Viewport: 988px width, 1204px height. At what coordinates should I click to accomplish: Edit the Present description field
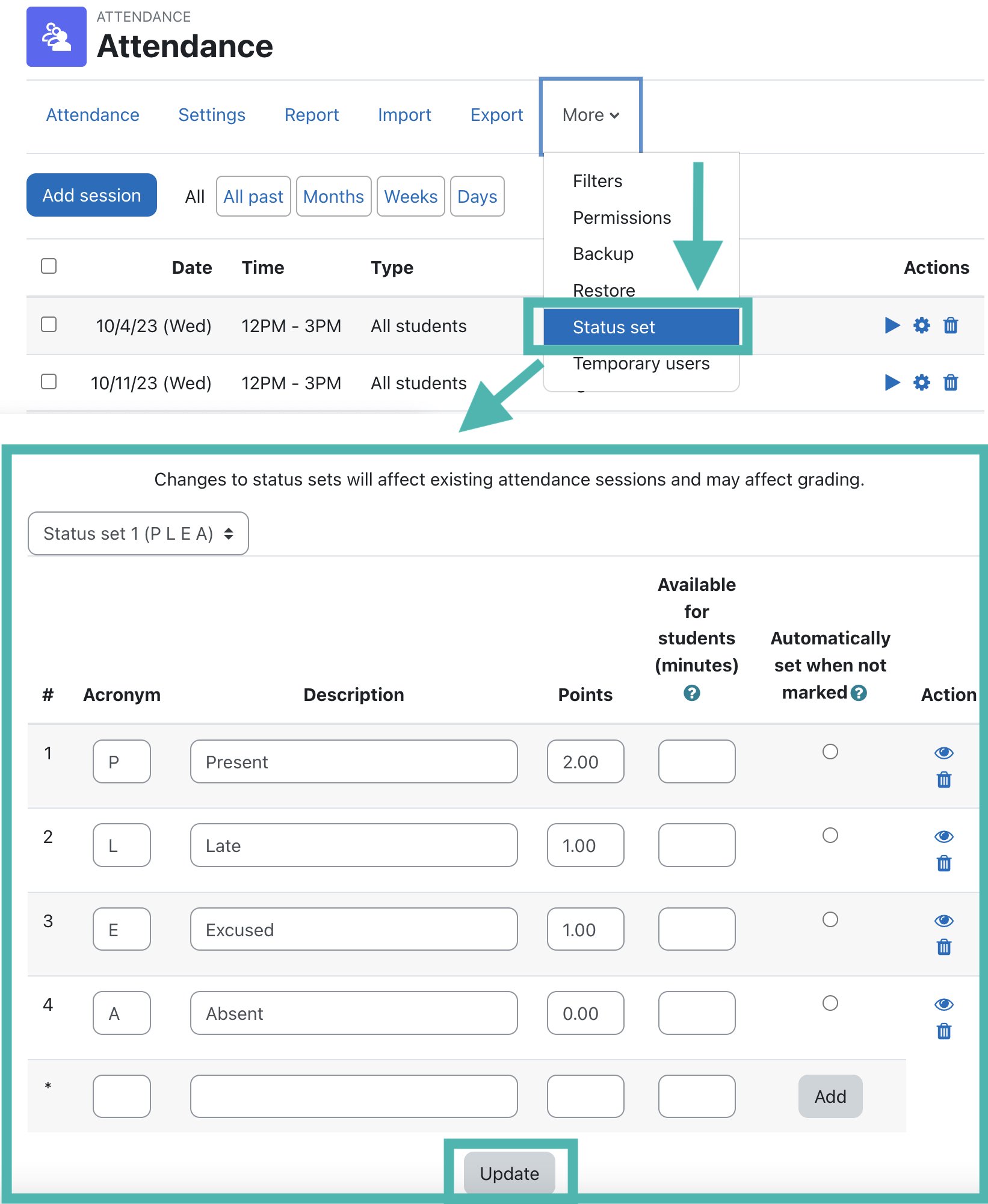(354, 761)
